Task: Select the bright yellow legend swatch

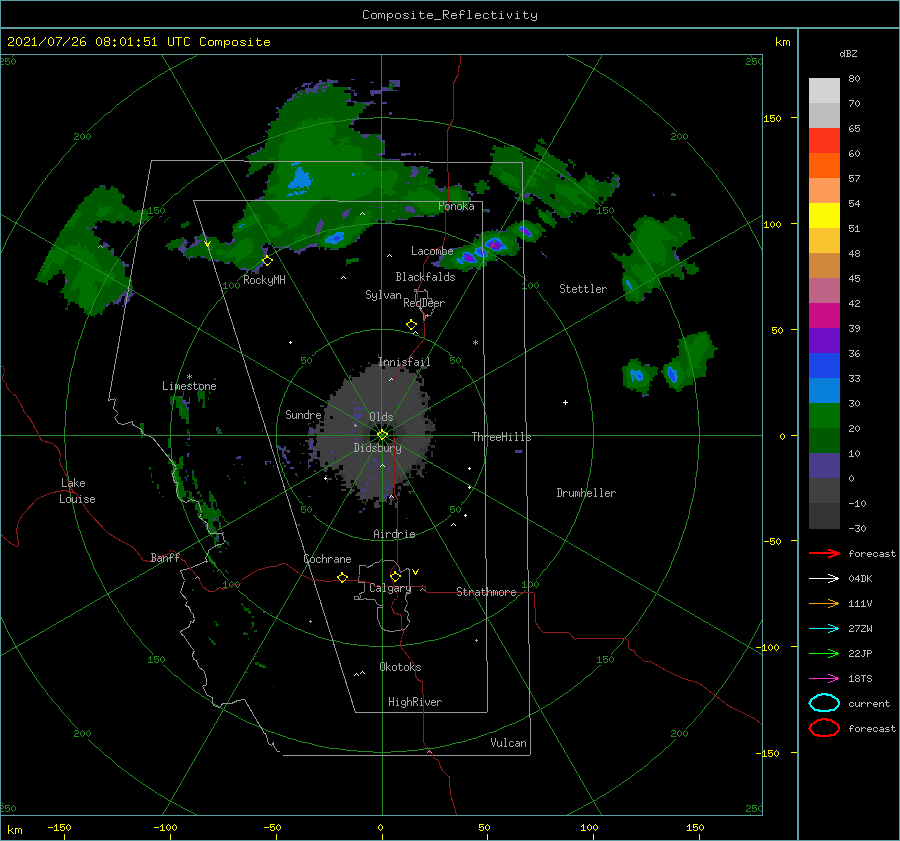Action: [824, 215]
